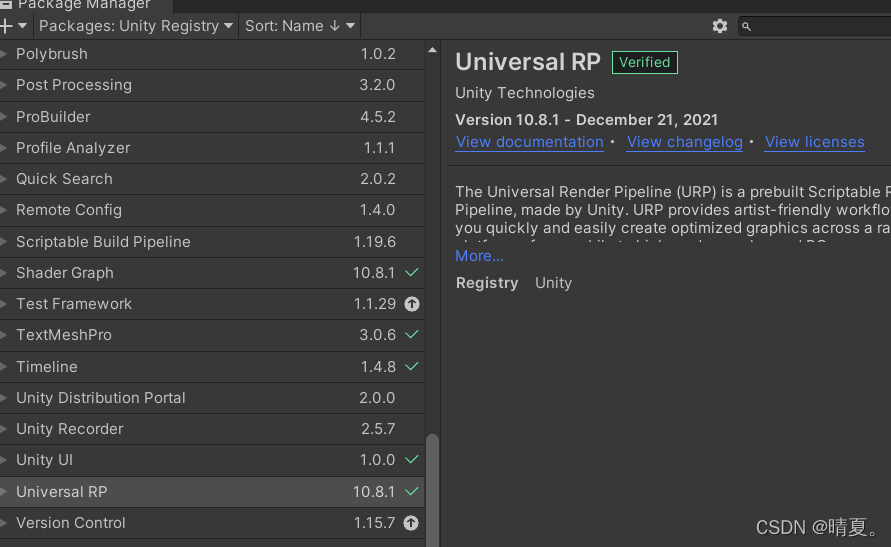Expand the Quick Search package arrow
The height and width of the screenshot is (547, 891).
[3, 179]
